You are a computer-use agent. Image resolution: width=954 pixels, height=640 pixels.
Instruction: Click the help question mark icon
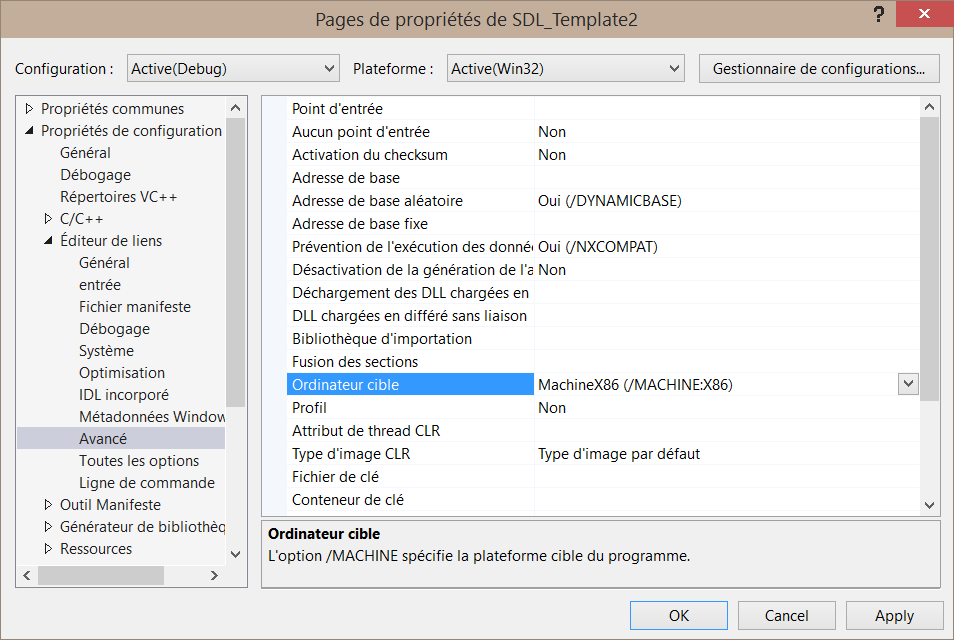click(878, 14)
